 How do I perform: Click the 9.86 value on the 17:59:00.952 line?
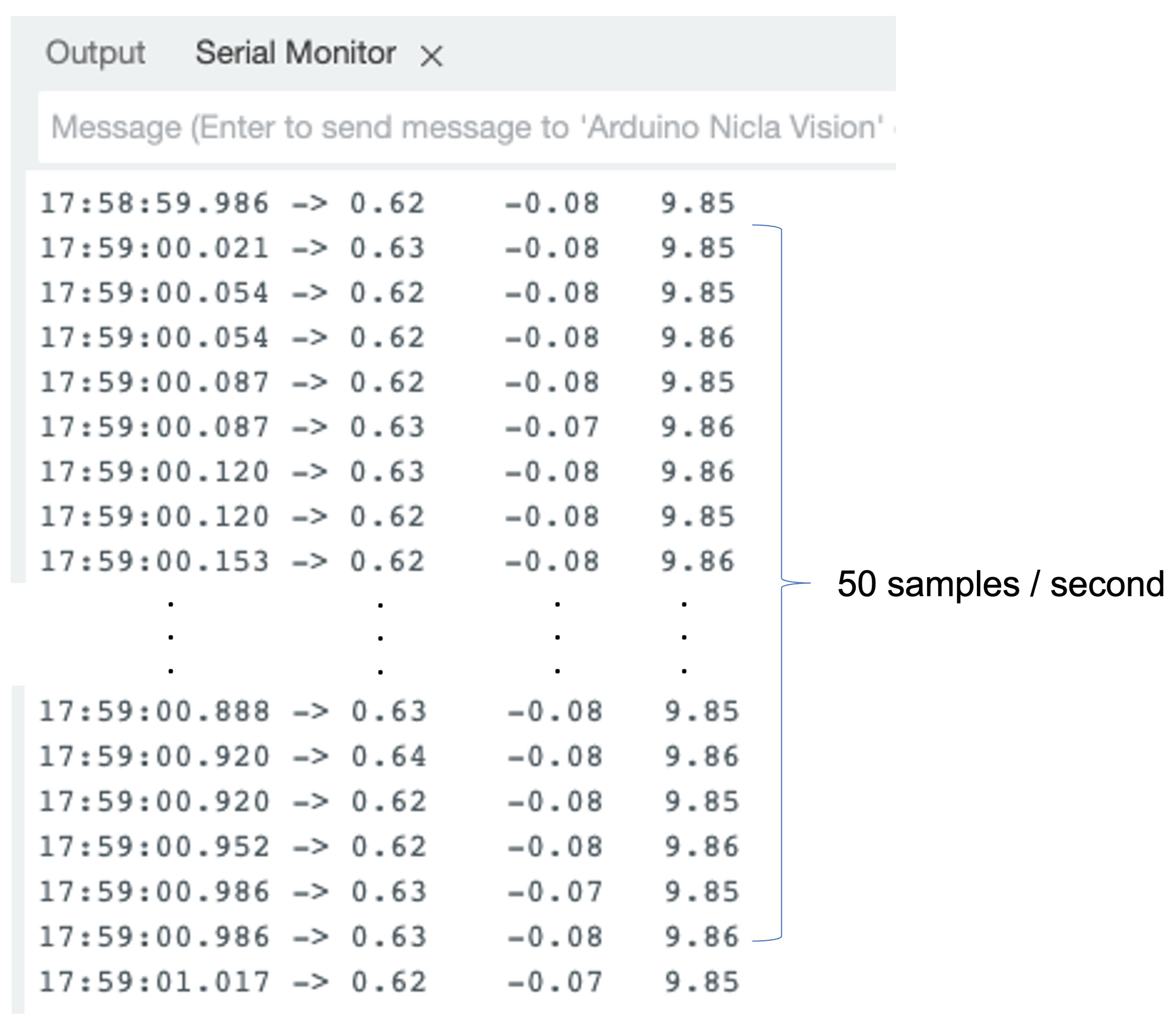pyautogui.click(x=701, y=847)
